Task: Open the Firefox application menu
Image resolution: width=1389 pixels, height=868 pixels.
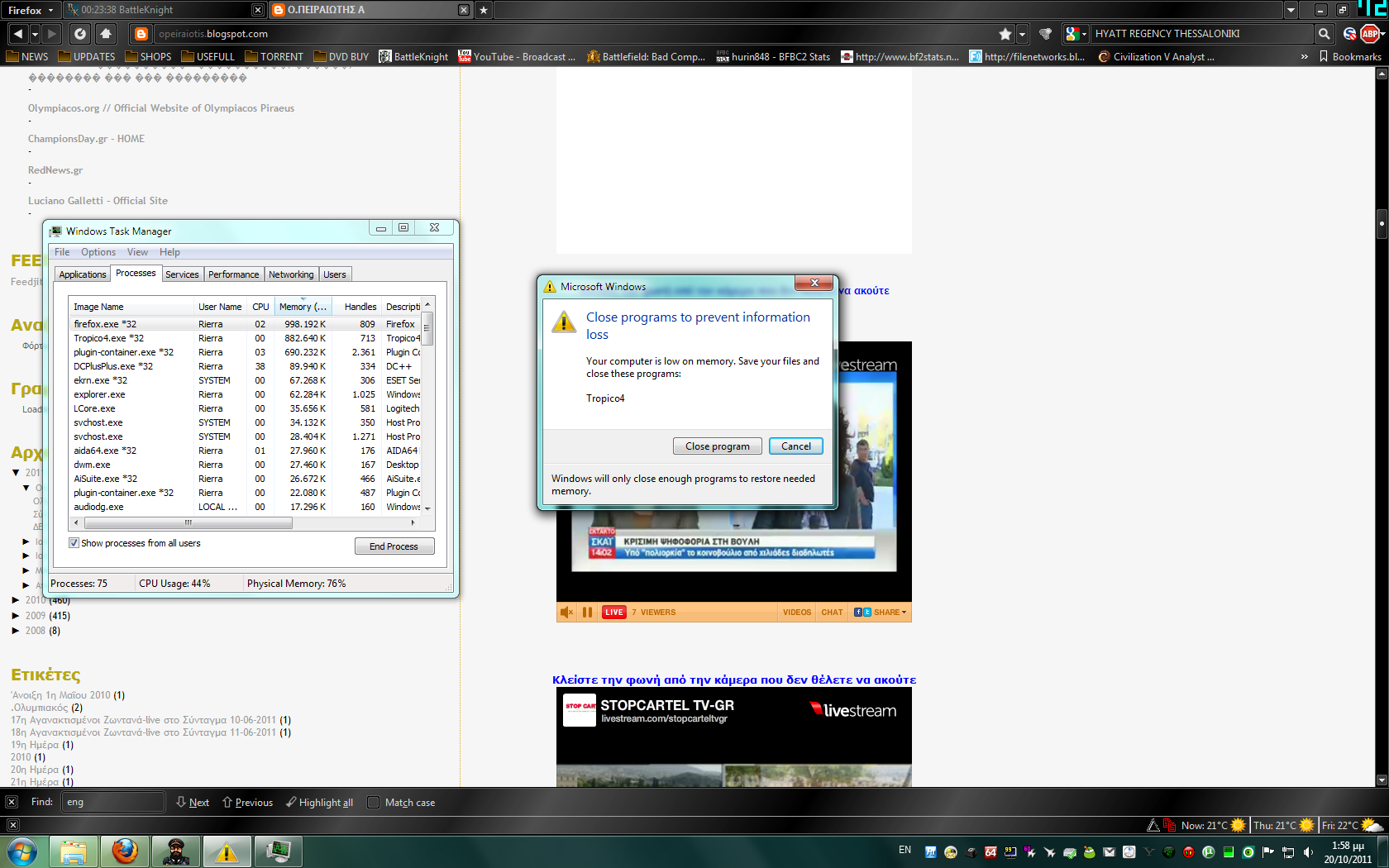Action: pos(31,10)
